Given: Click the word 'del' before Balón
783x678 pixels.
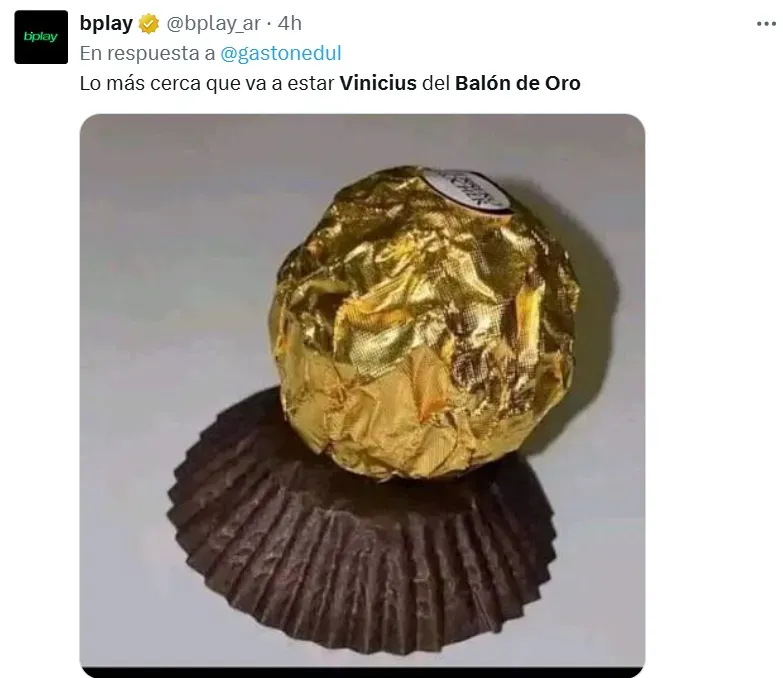Looking at the screenshot, I should (x=436, y=83).
